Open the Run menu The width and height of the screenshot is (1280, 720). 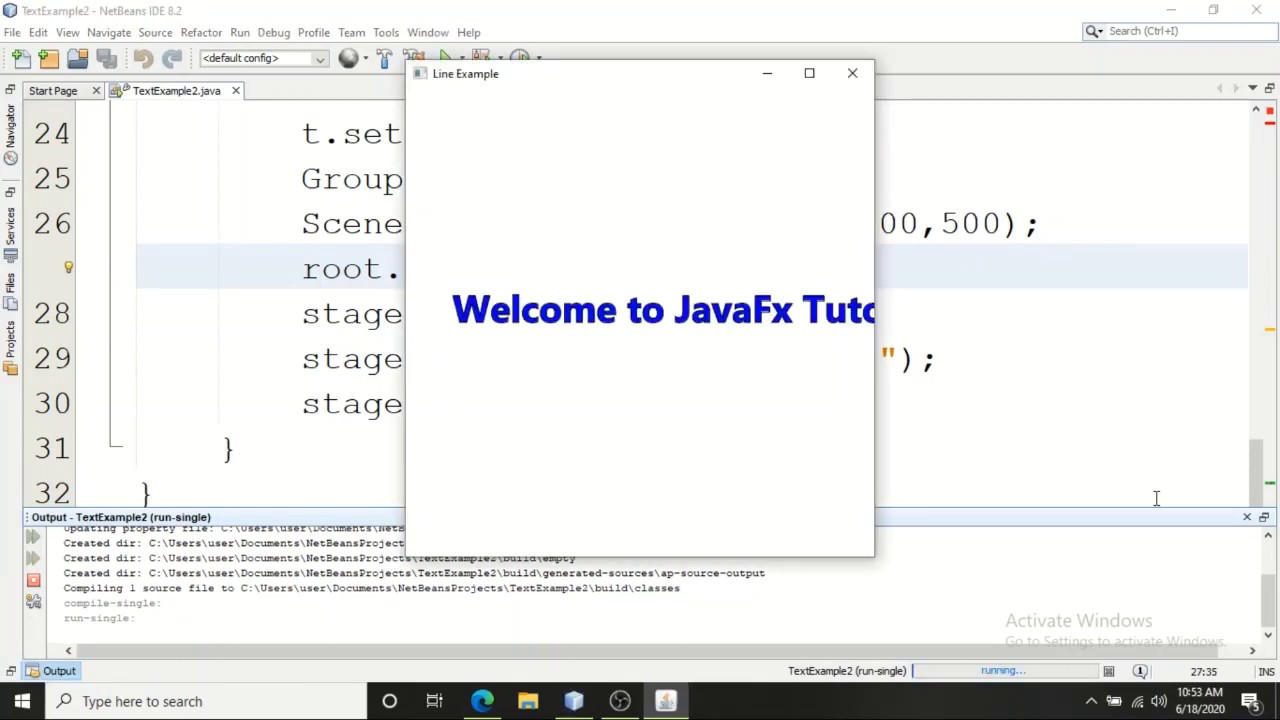[240, 32]
